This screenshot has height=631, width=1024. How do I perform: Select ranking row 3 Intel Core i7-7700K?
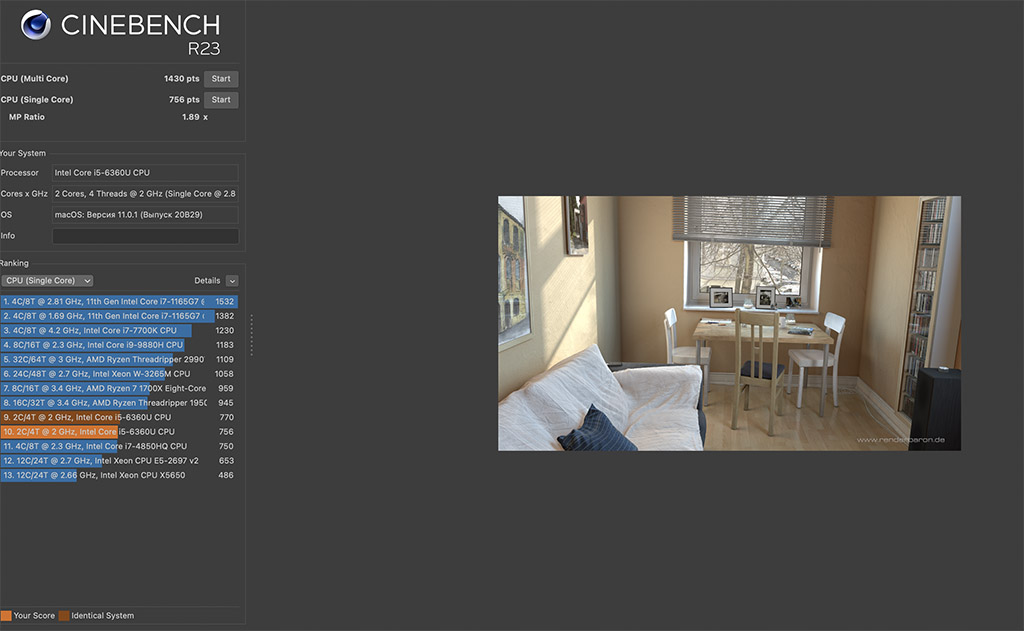[x=119, y=331]
